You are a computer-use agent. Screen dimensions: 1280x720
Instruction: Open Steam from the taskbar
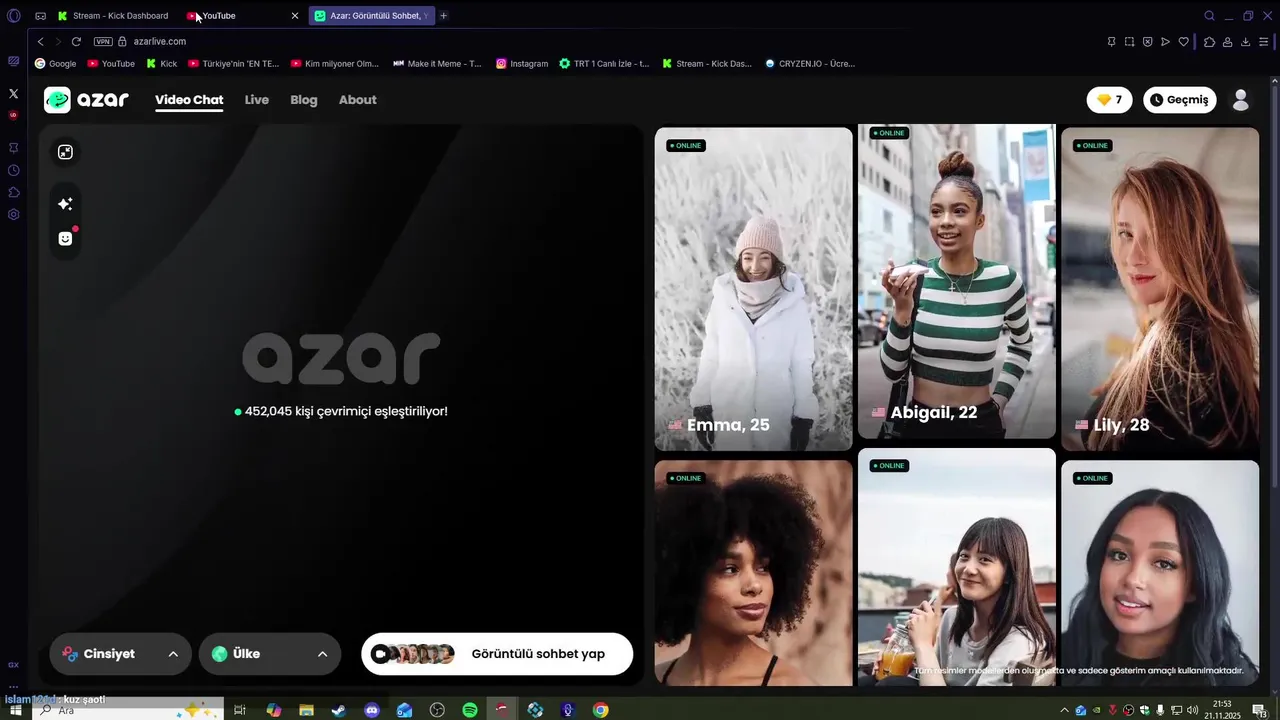point(339,710)
